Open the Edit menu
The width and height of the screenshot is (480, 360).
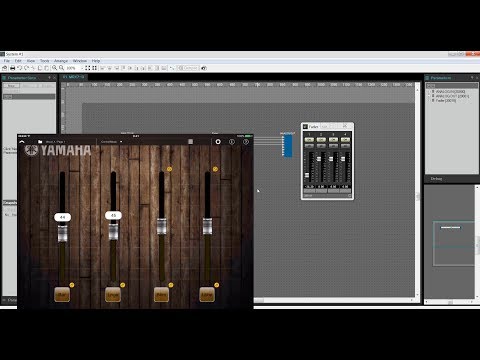pos(18,61)
